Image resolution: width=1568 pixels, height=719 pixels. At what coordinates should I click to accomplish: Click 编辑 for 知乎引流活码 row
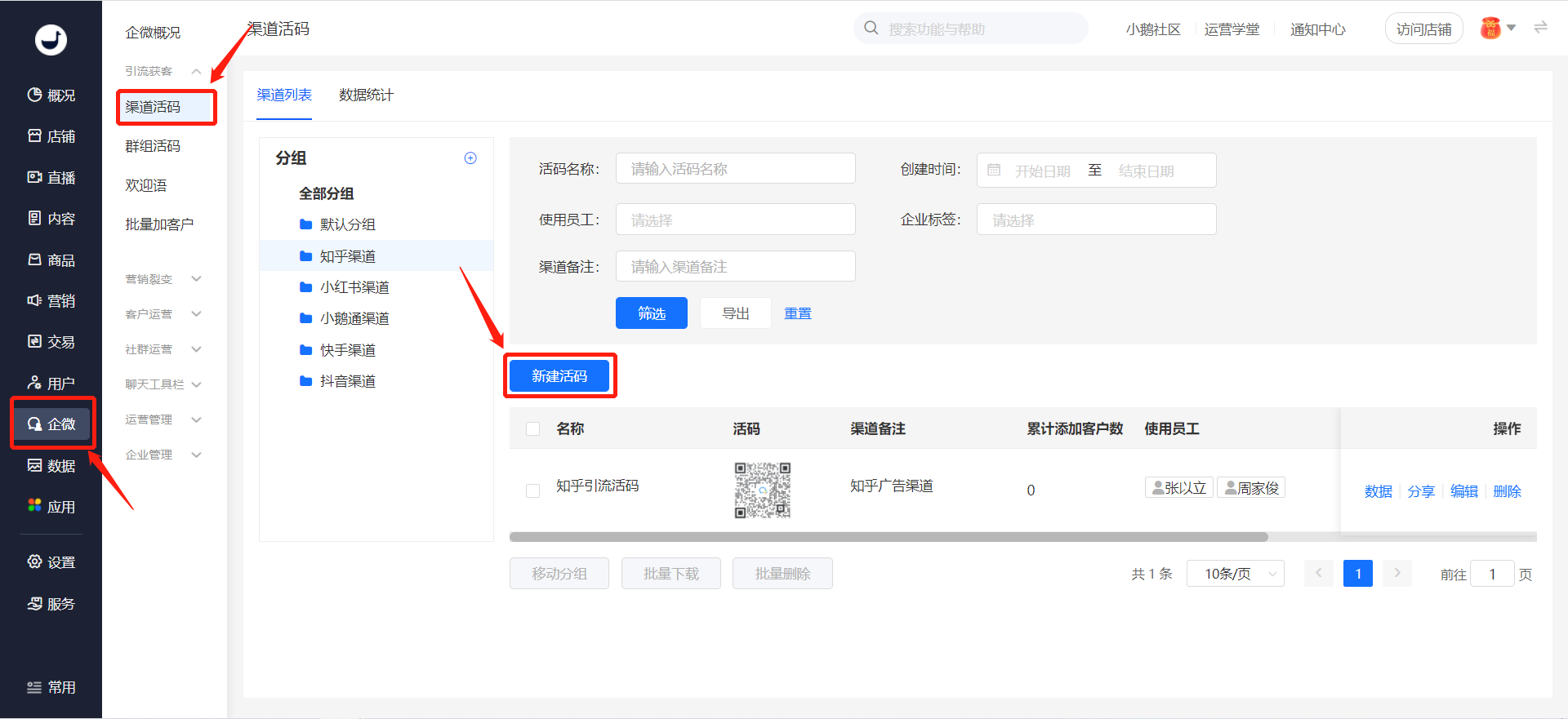(x=1464, y=491)
